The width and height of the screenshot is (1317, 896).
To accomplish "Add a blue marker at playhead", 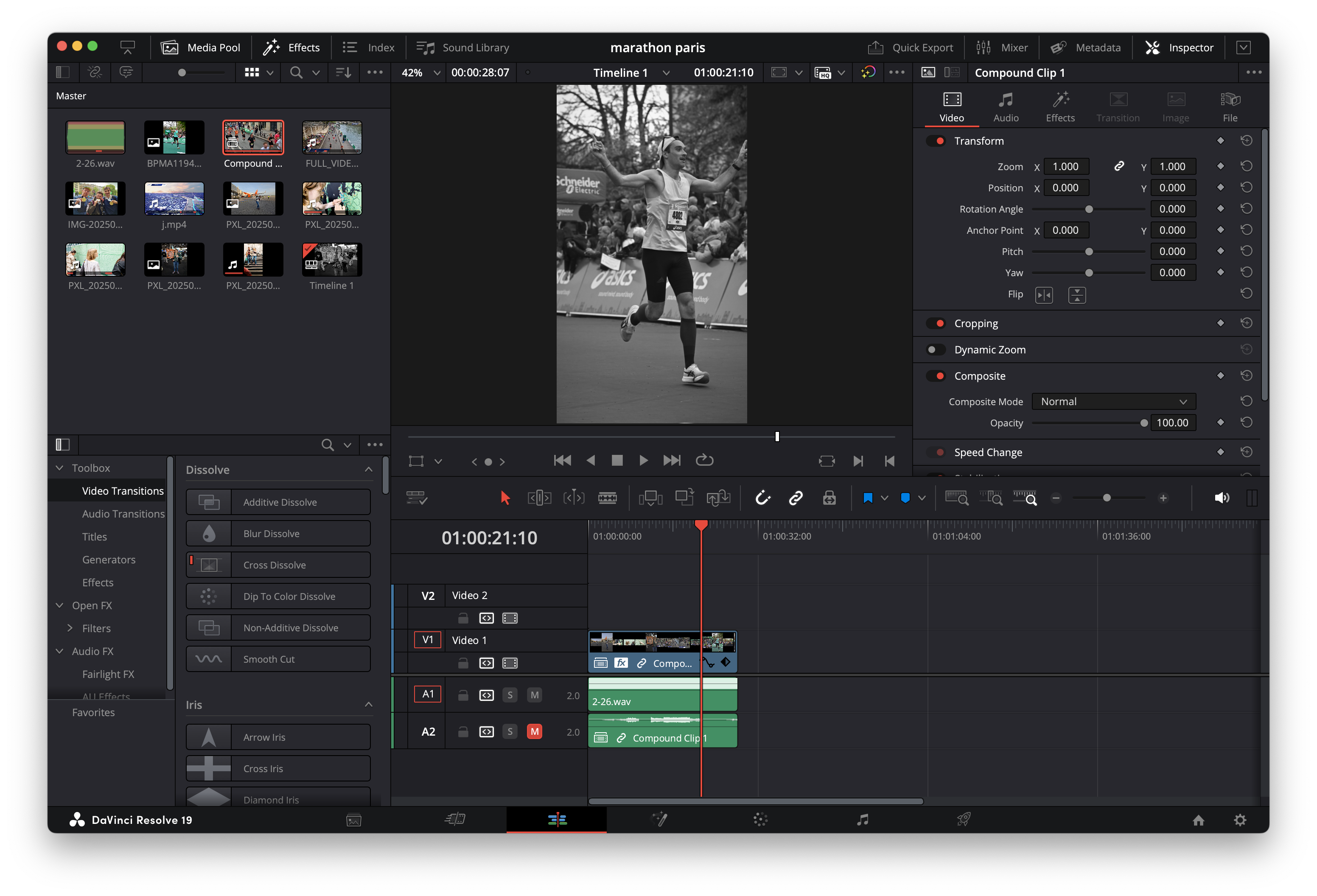I will [905, 498].
